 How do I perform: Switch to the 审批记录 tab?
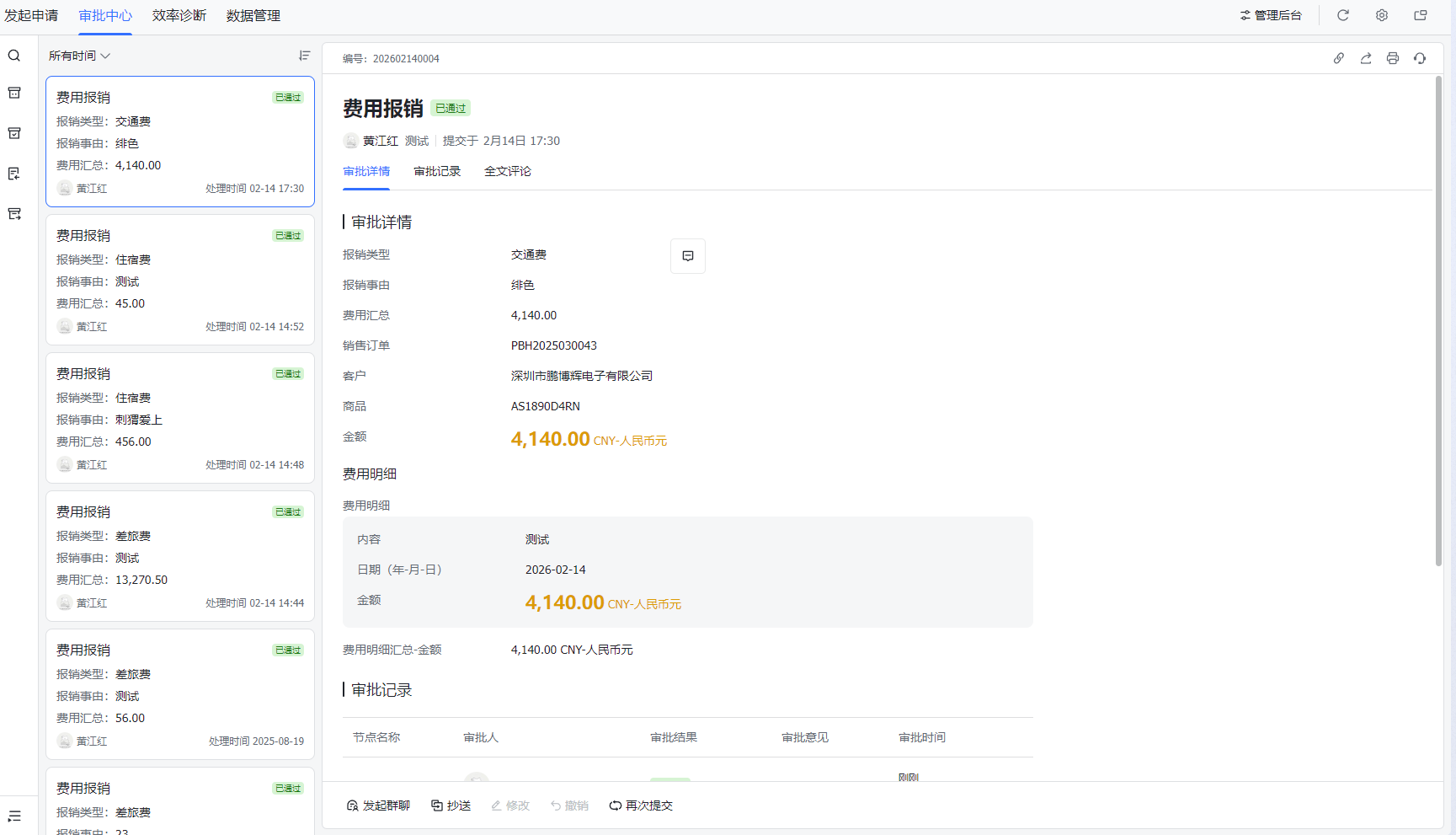coord(437,171)
